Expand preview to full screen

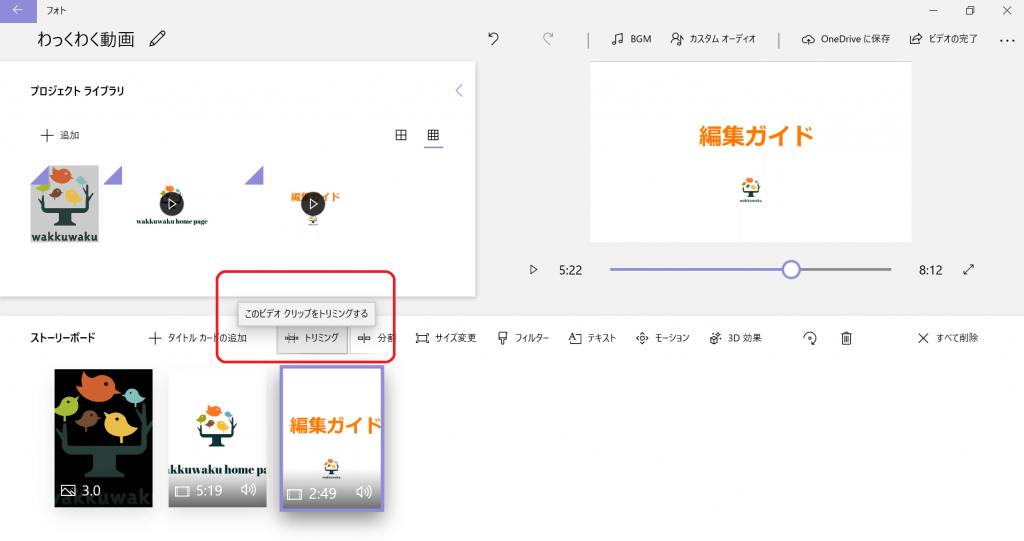point(968,270)
